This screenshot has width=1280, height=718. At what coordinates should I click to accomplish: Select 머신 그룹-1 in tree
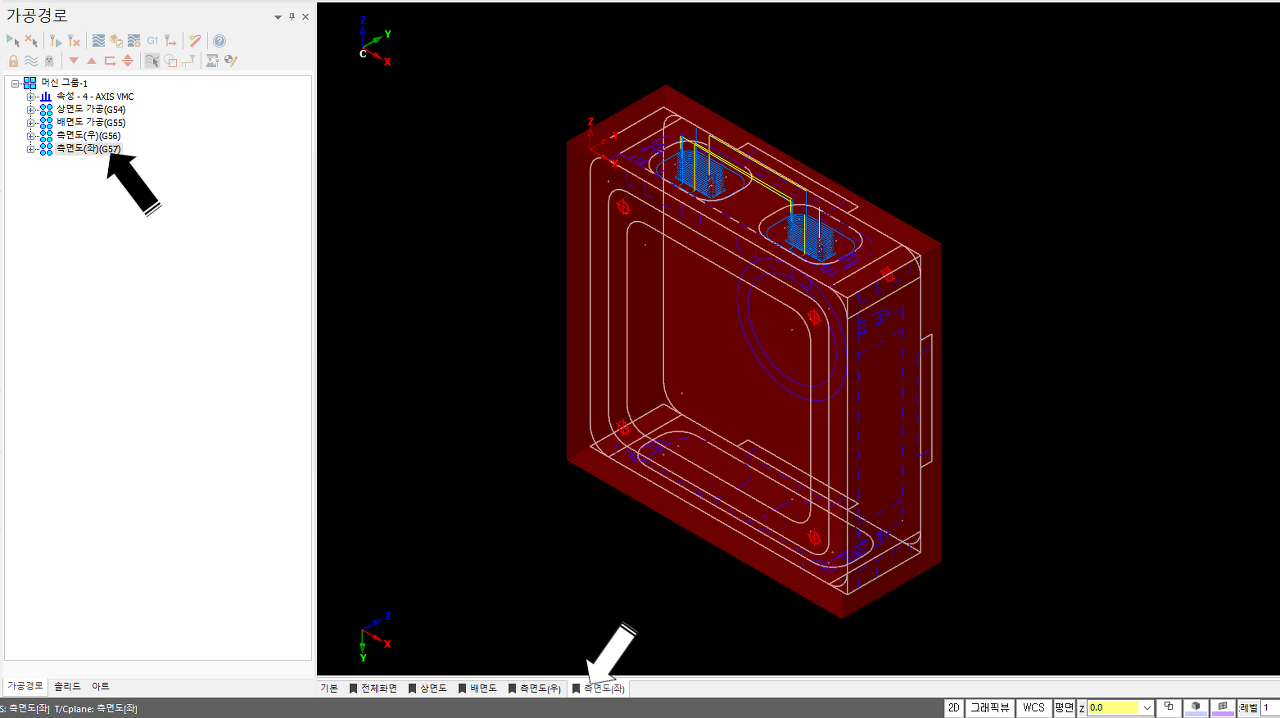pos(64,83)
